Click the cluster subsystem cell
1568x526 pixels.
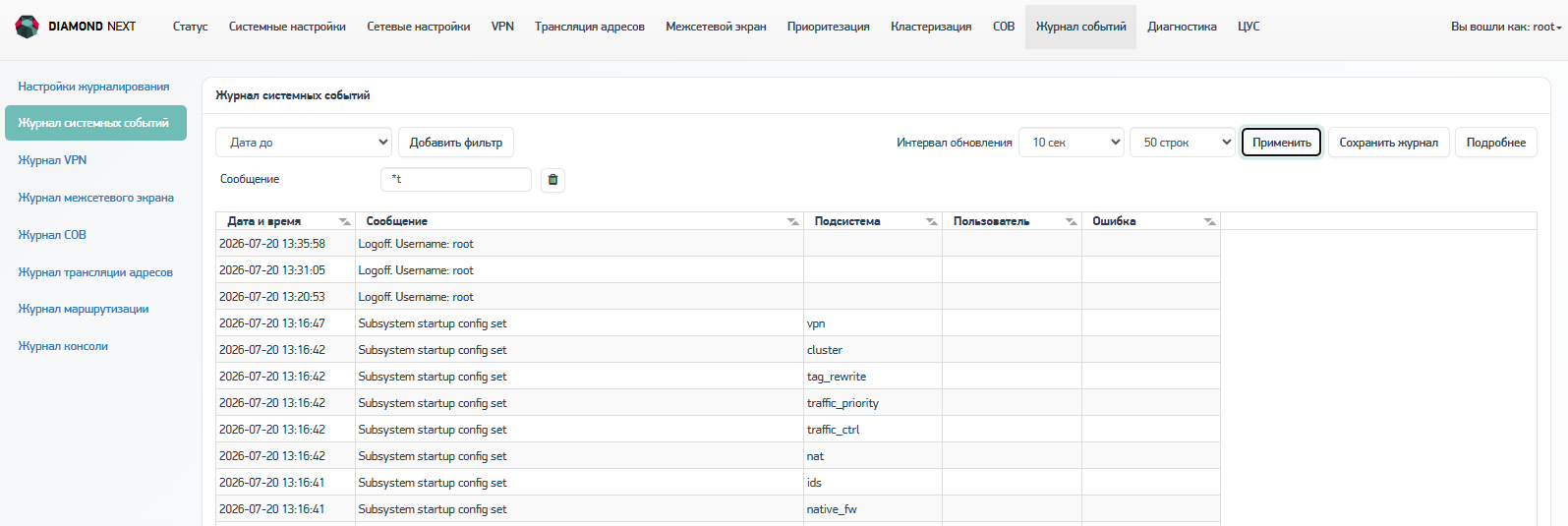[x=873, y=350]
